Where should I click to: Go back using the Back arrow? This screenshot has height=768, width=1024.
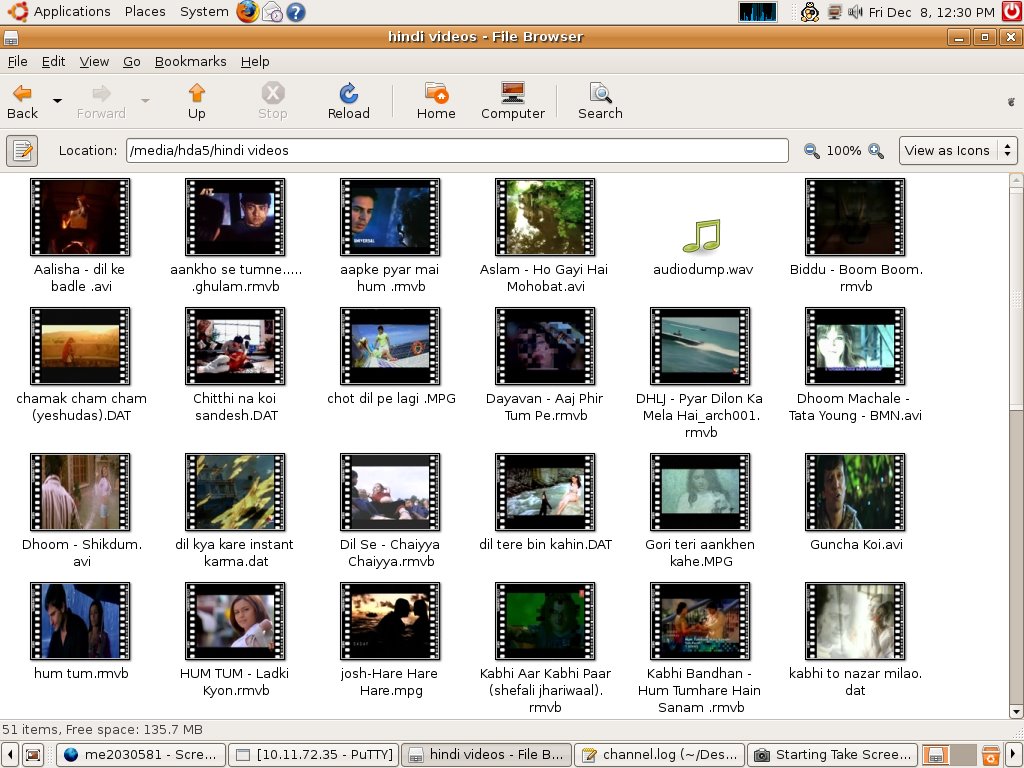[x=22, y=101]
